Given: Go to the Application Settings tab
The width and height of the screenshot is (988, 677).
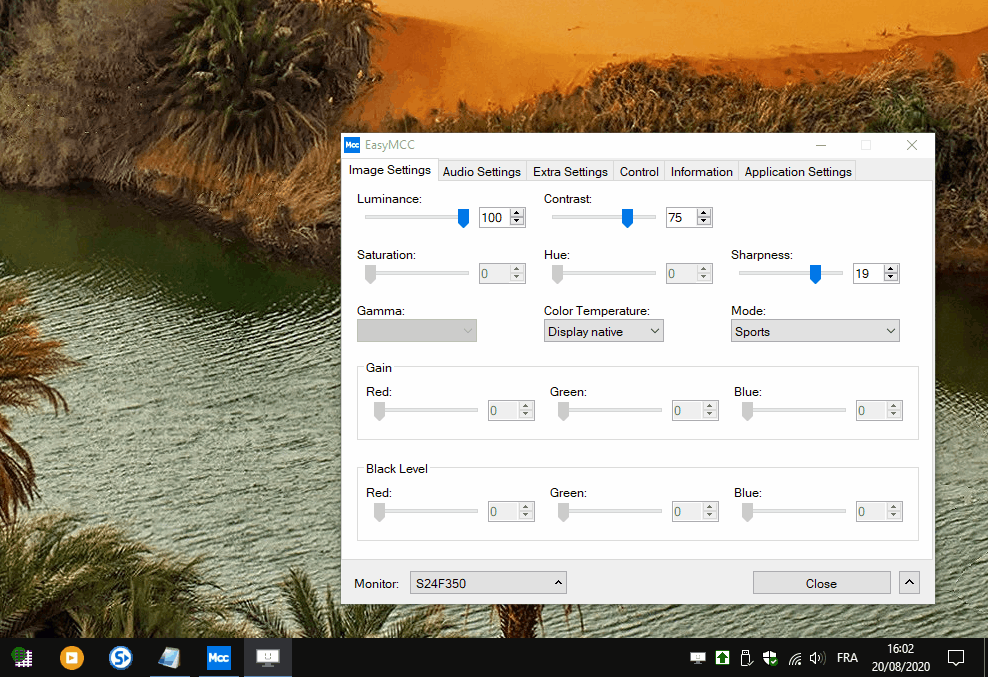Looking at the screenshot, I should [798, 171].
